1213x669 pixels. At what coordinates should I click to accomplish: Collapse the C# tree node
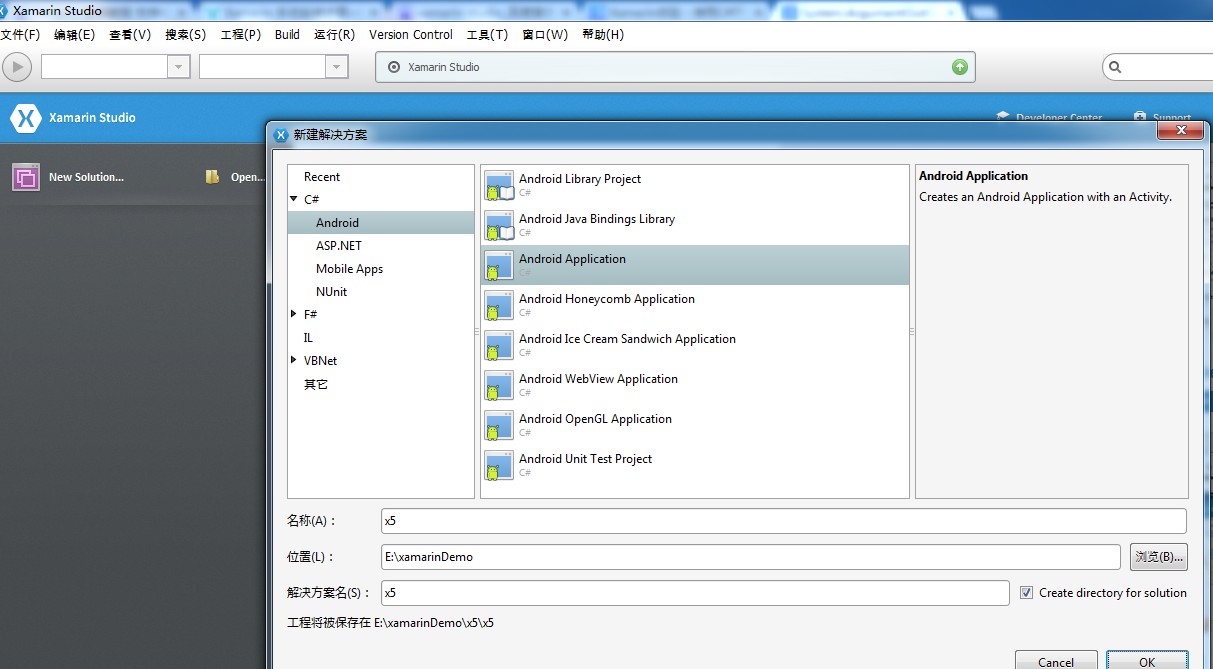[294, 199]
